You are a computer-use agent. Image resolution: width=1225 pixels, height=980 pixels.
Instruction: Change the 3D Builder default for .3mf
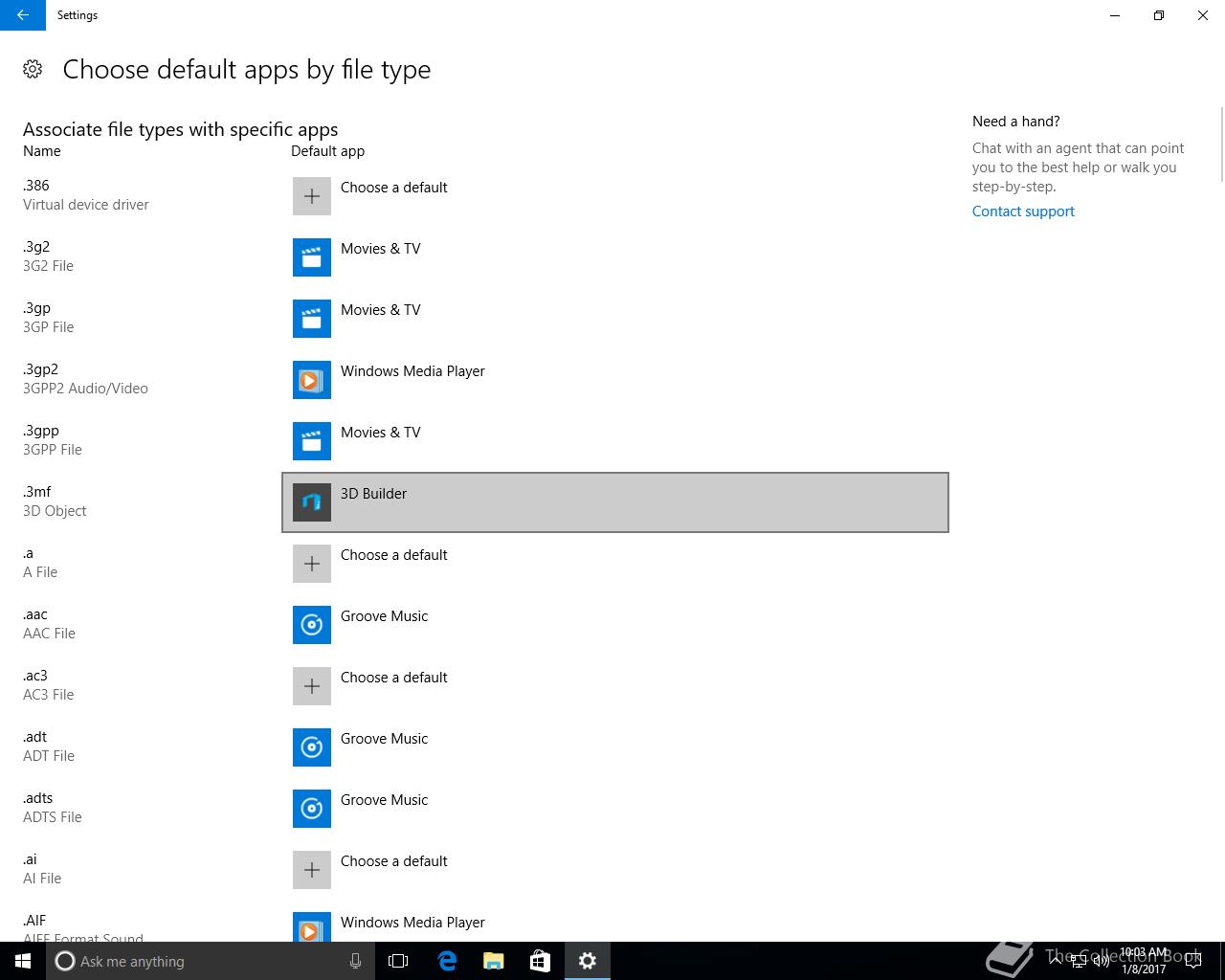coord(615,502)
